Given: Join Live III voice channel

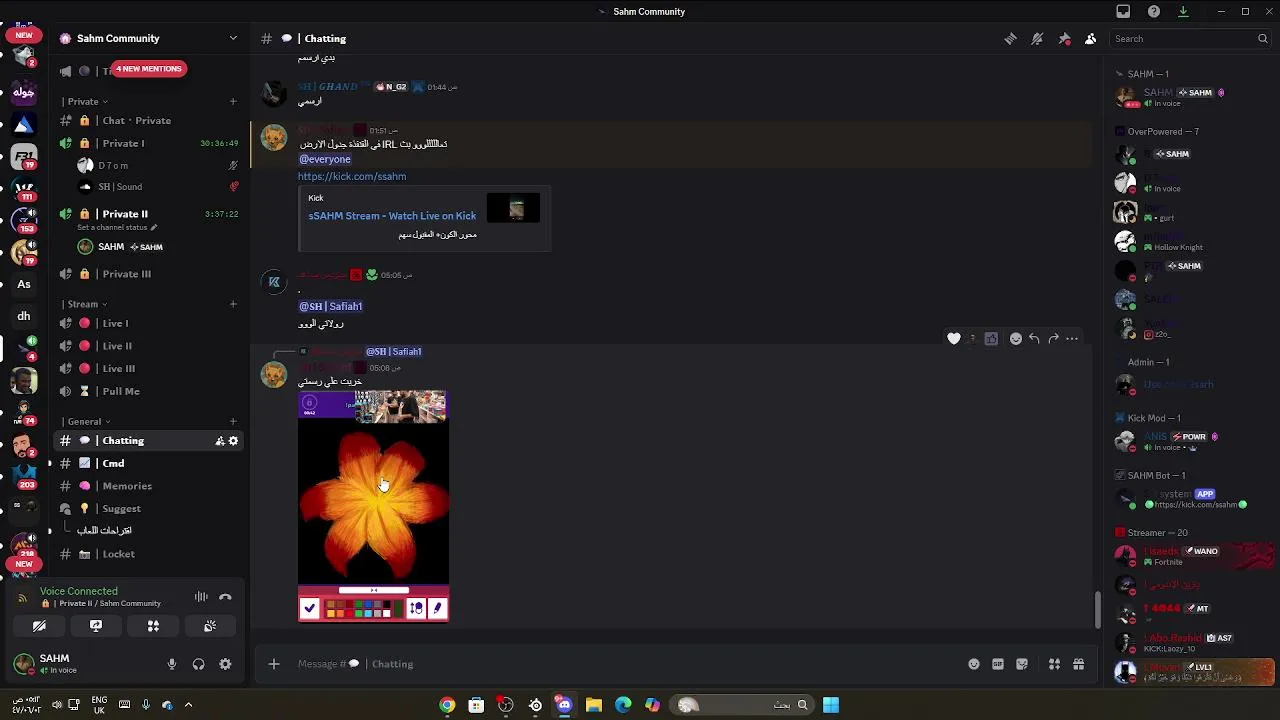Looking at the screenshot, I should tap(149, 368).
